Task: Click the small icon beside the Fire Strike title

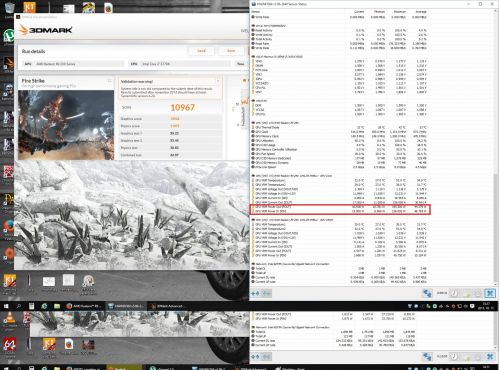Action: [109, 81]
